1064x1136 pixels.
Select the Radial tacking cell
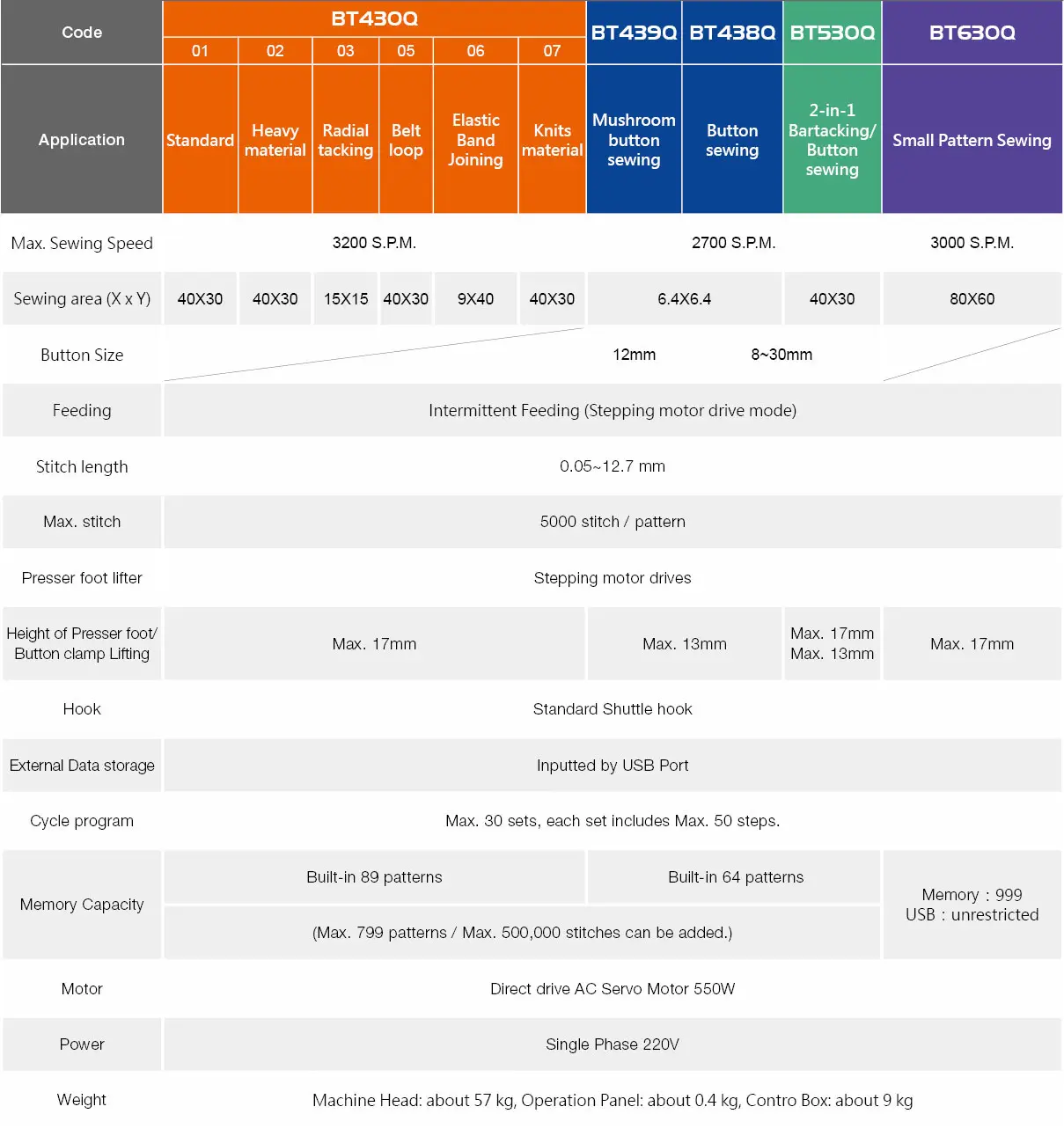click(345, 140)
